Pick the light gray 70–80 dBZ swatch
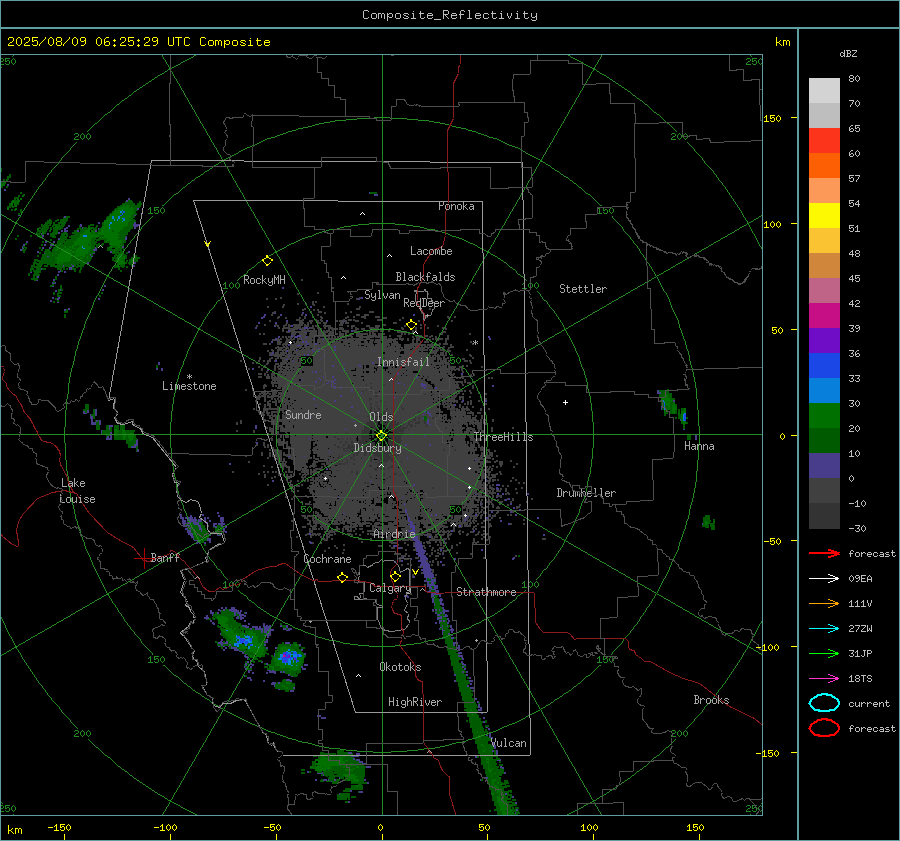Screen dimensions: 900x841 [x=824, y=91]
